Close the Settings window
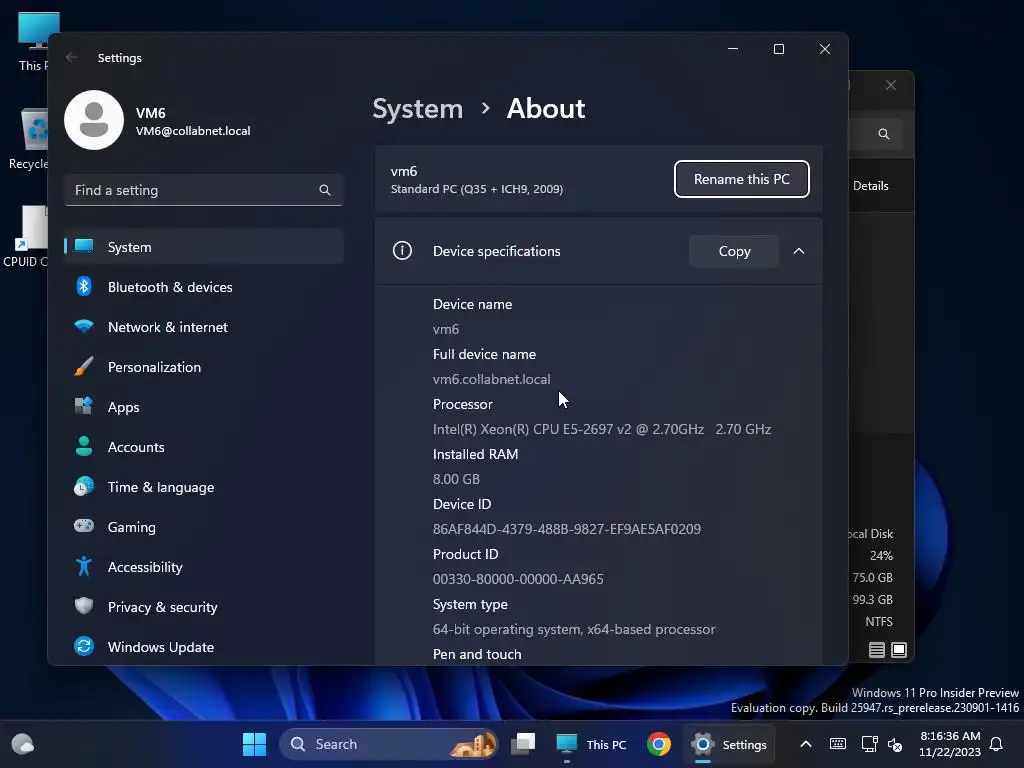The image size is (1024, 768). (x=825, y=49)
